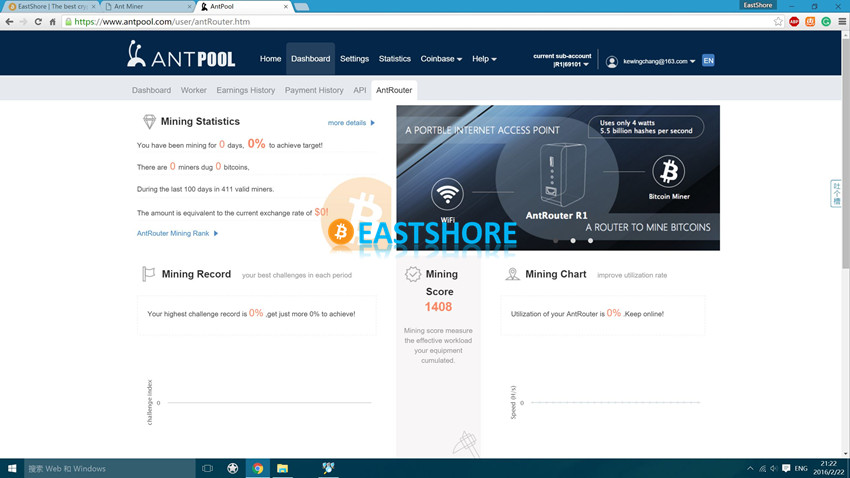Image resolution: width=850 pixels, height=478 pixels.
Task: Open the AntRouter Mining Rank link
Action: pos(177,233)
